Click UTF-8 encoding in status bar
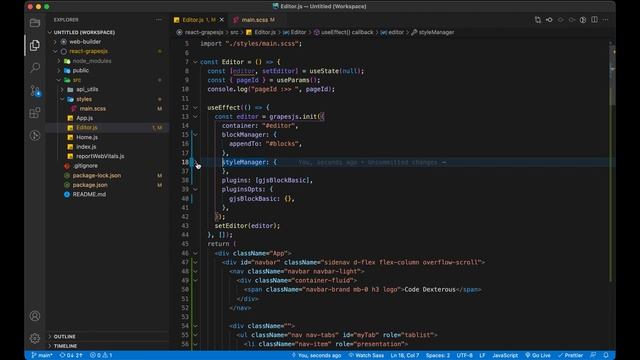 pyautogui.click(x=464, y=355)
